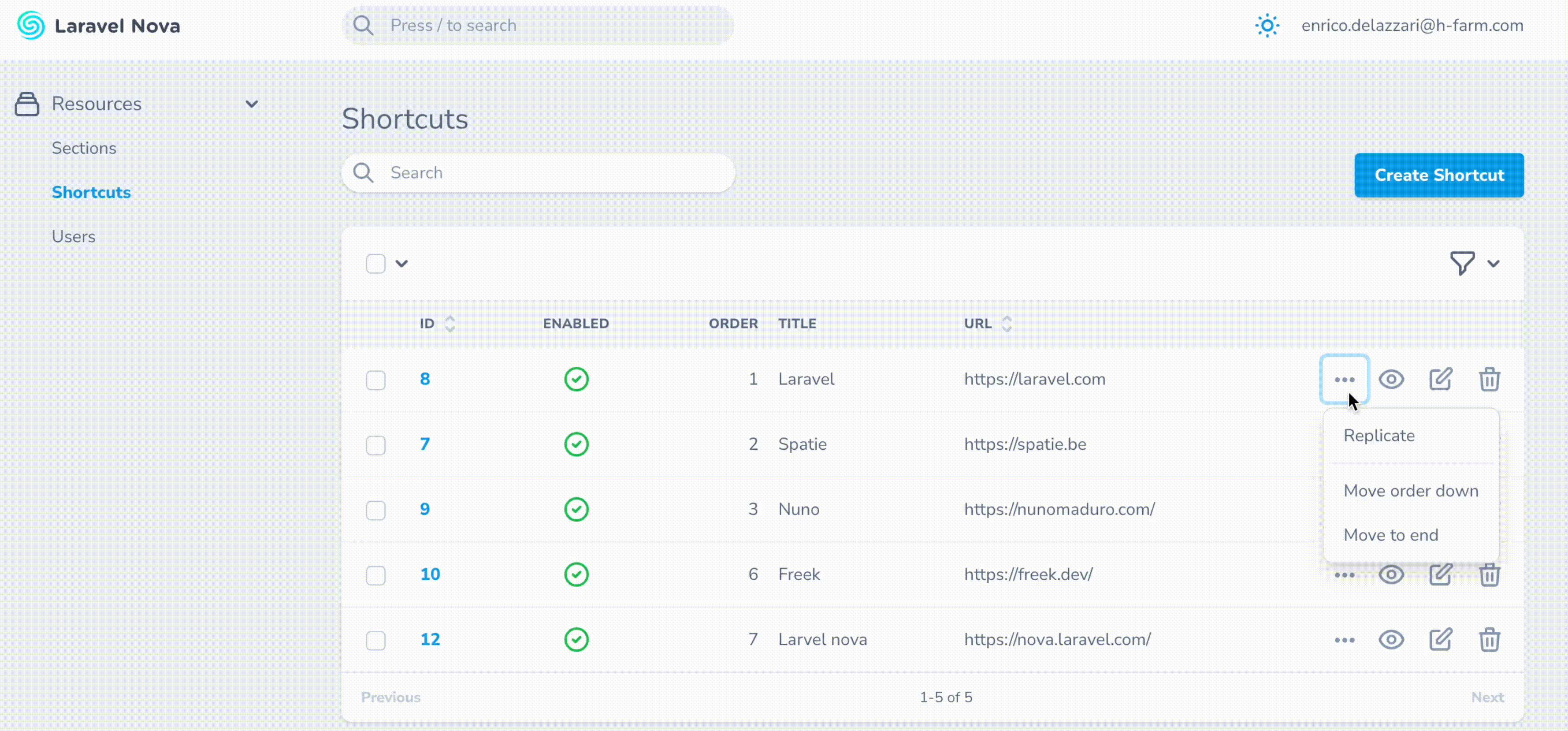Open shortcut ID 7 link
Image resolution: width=1568 pixels, height=731 pixels.
click(425, 444)
